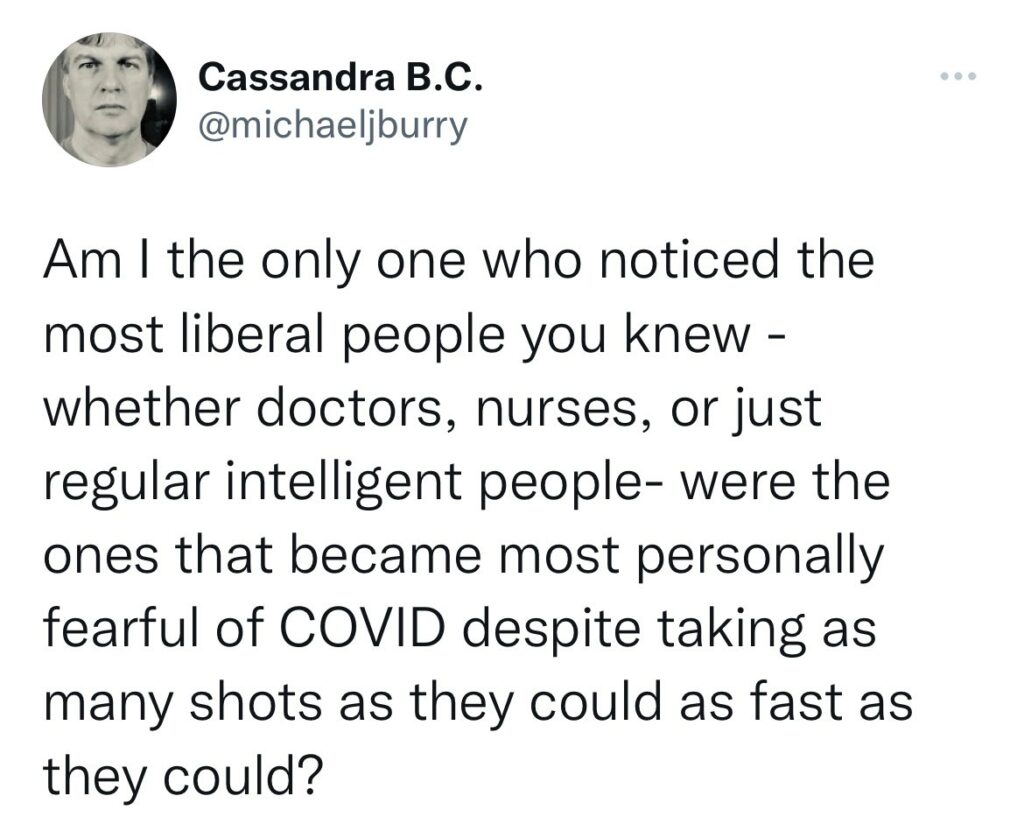Image resolution: width=1024 pixels, height=824 pixels.
Task: Open the Cassandra B.C. display name
Action: pos(342,78)
